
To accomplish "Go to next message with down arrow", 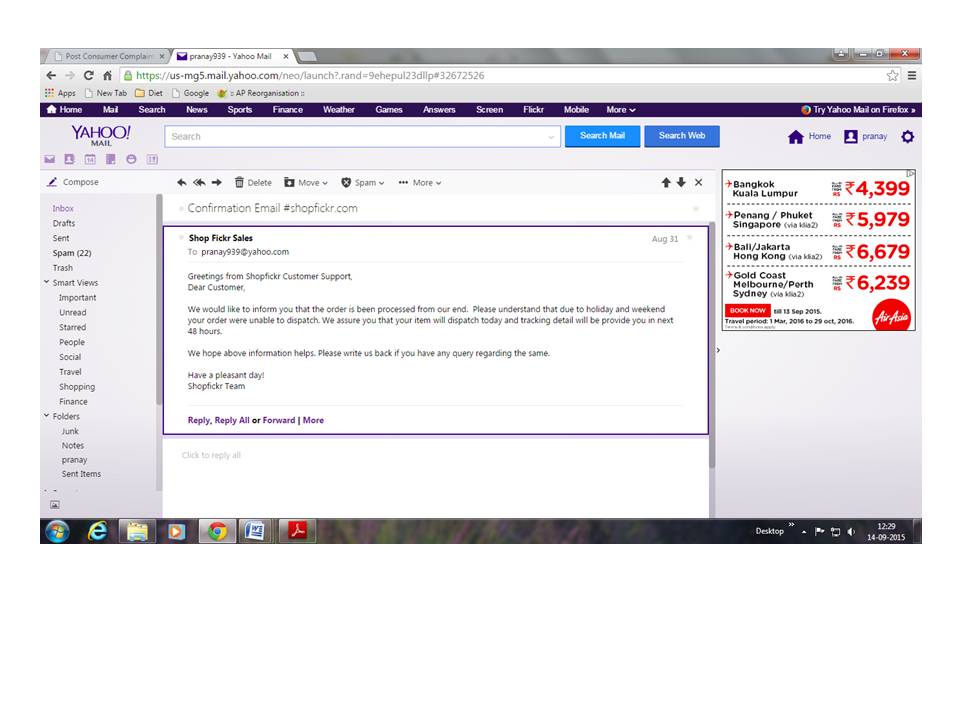I will click(x=681, y=183).
